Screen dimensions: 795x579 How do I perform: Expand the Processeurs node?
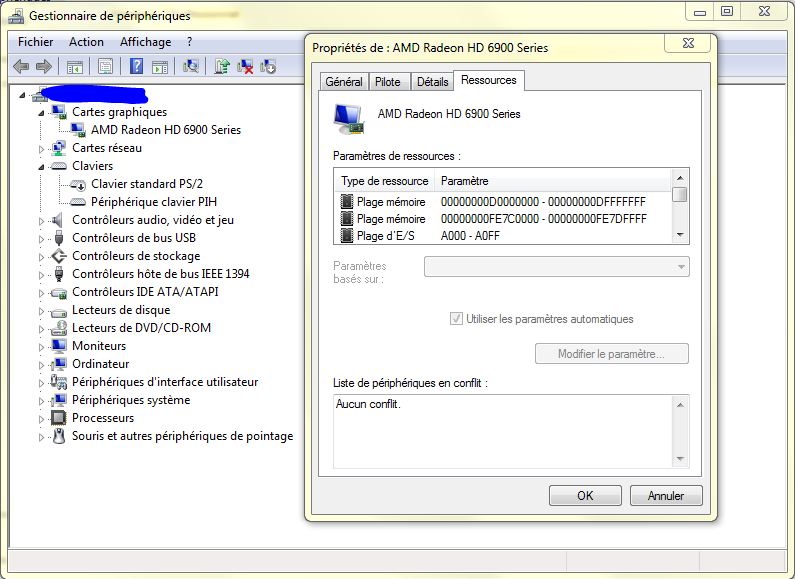coord(41,419)
